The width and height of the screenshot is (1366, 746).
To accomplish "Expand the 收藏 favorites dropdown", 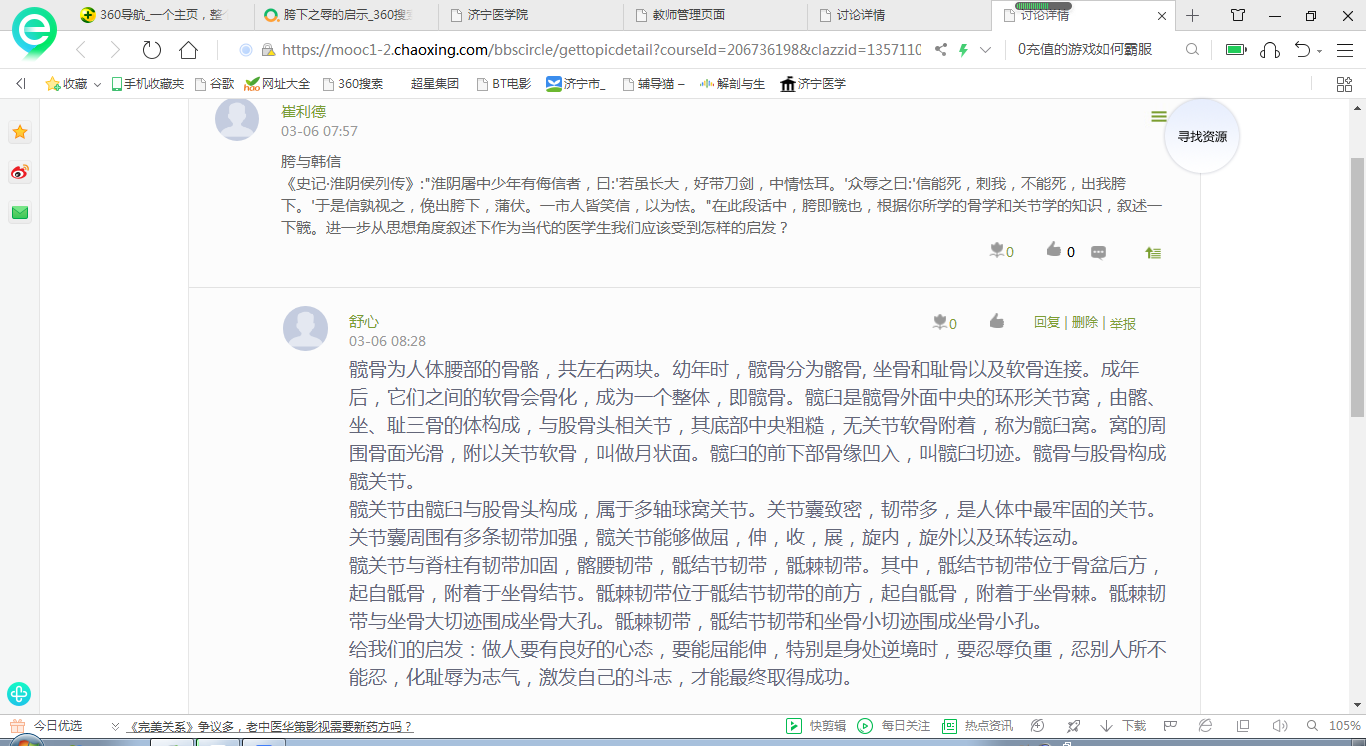I will tap(97, 85).
